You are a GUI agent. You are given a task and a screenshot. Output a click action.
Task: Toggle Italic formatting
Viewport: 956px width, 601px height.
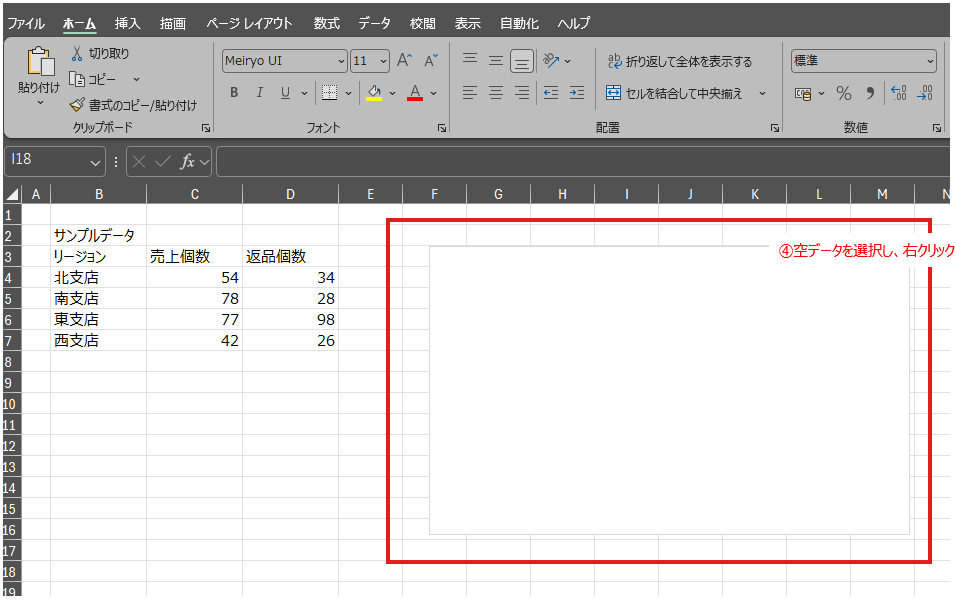pyautogui.click(x=260, y=93)
